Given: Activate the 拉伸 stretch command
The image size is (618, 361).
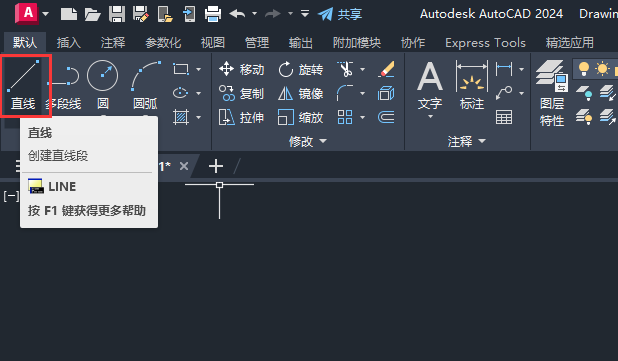Looking at the screenshot, I should tap(242, 117).
